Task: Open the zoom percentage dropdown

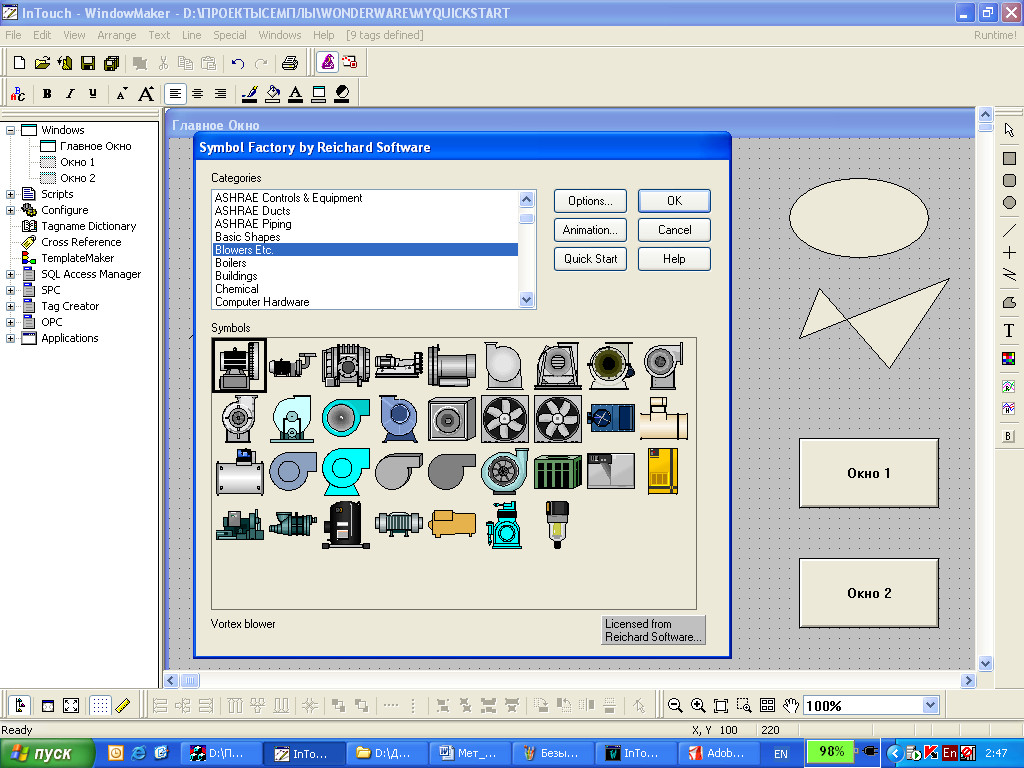Action: (x=931, y=705)
